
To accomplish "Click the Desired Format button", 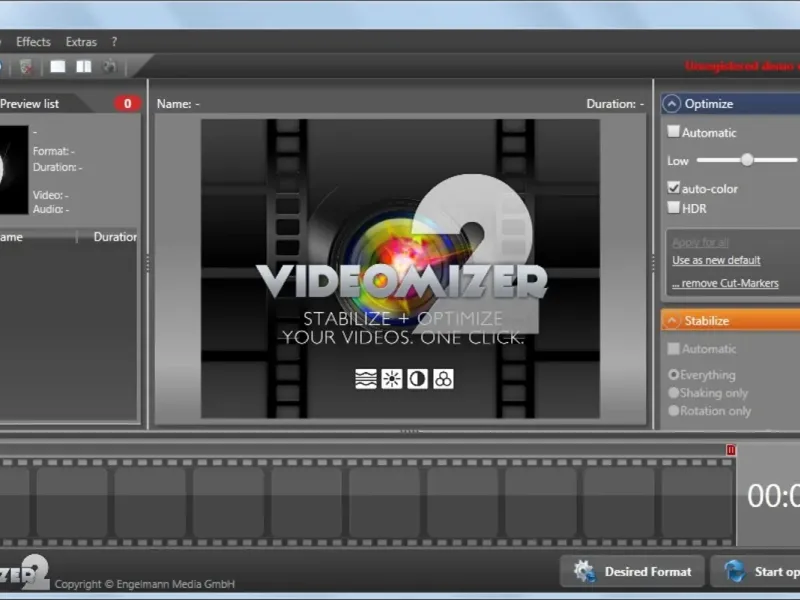I will [632, 571].
